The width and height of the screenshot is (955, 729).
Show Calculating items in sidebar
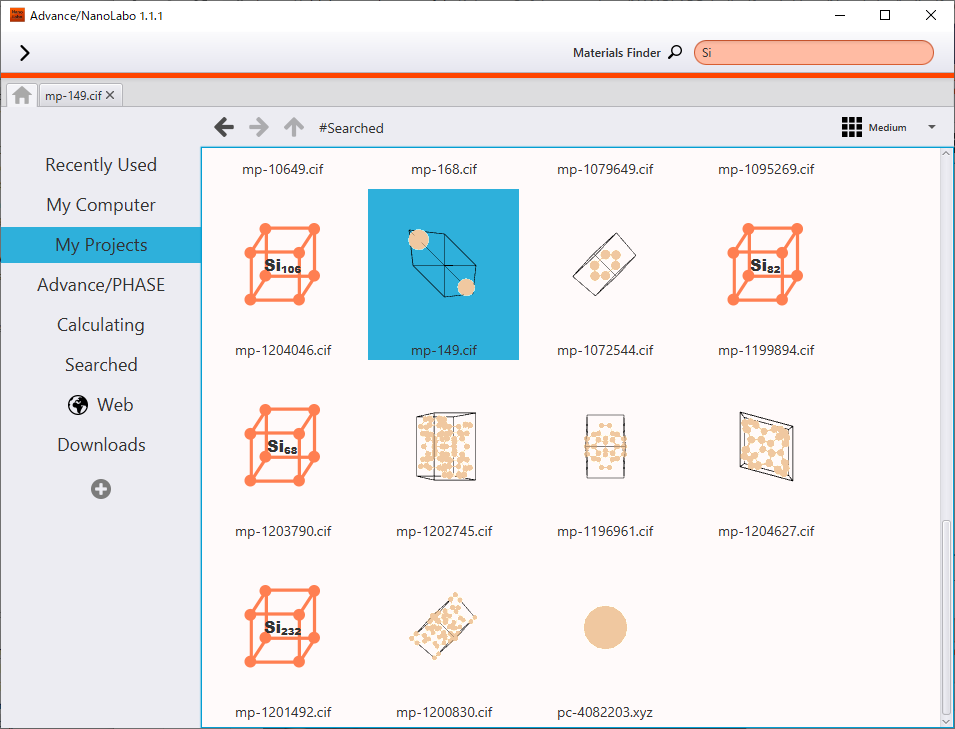101,325
